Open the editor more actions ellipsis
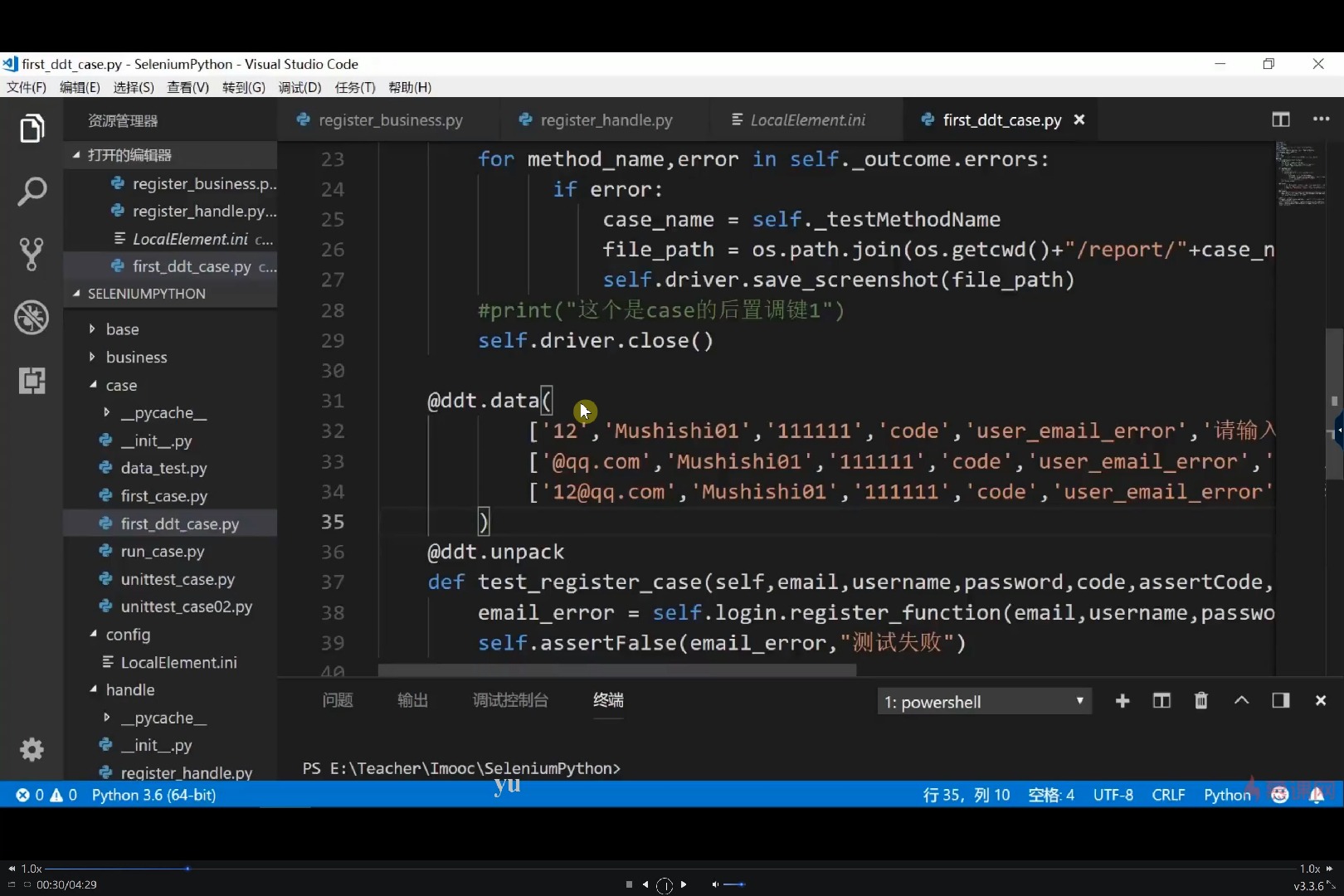The height and width of the screenshot is (896, 1344). point(1321,119)
